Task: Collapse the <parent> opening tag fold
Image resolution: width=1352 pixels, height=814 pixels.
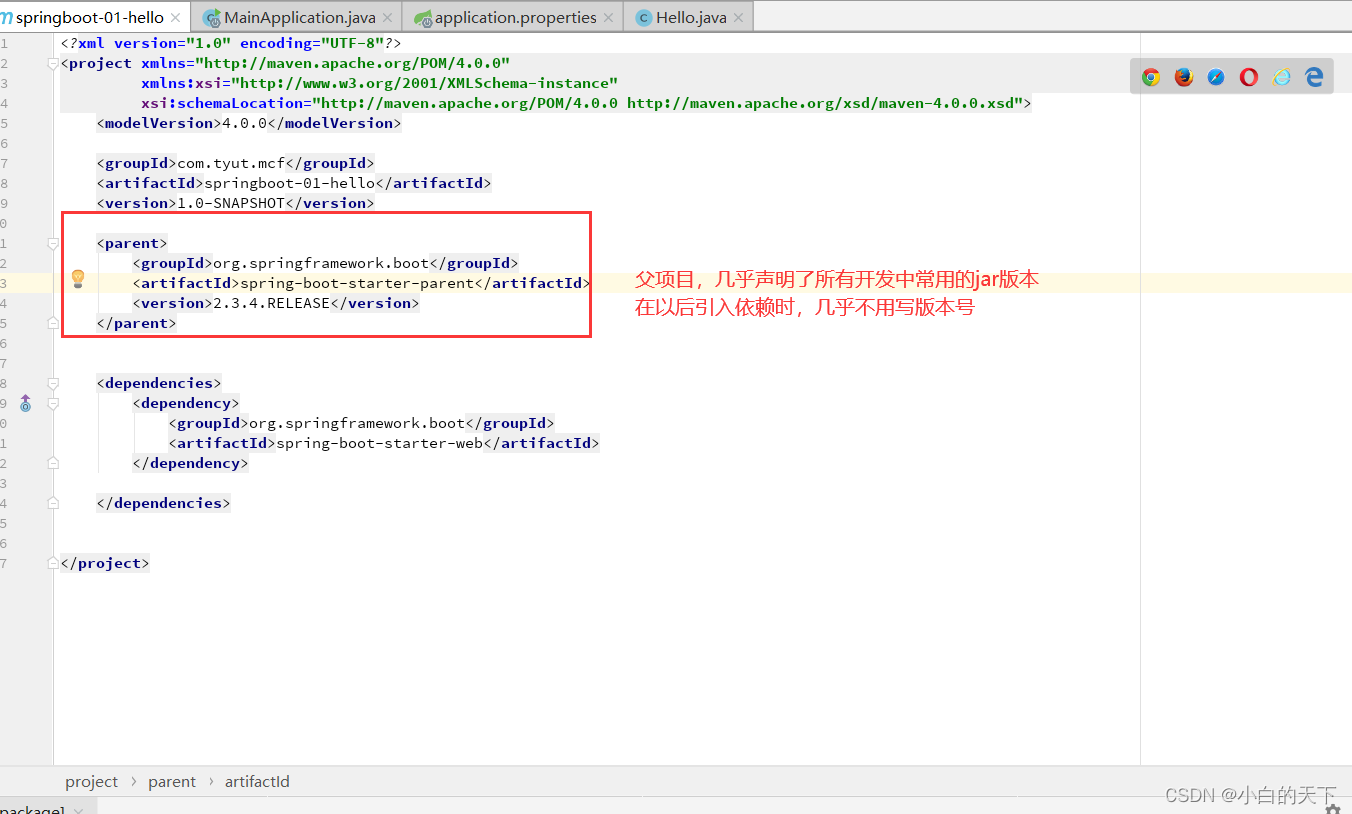Action: click(52, 243)
